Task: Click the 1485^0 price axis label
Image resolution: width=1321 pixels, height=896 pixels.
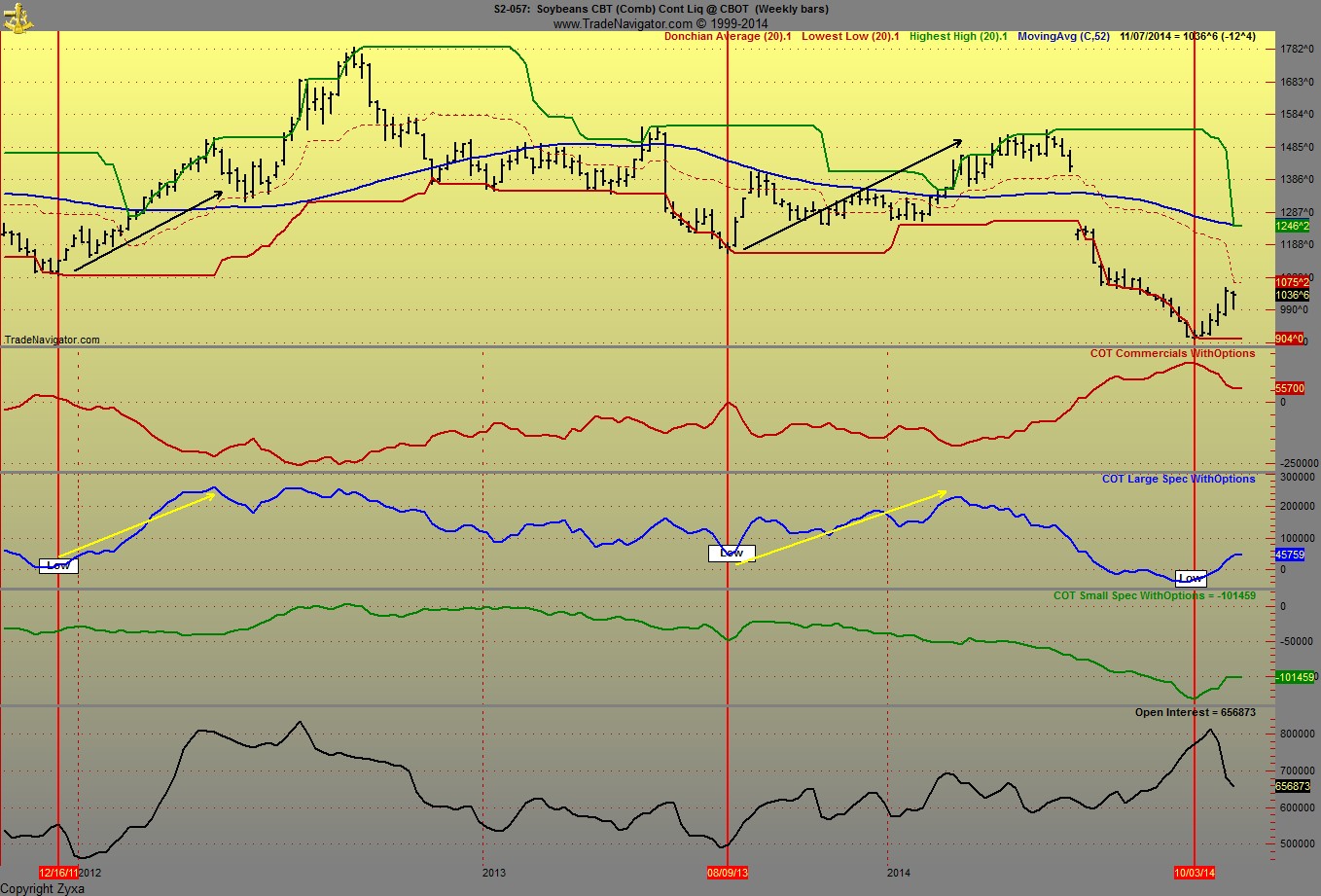Action: pos(1295,147)
